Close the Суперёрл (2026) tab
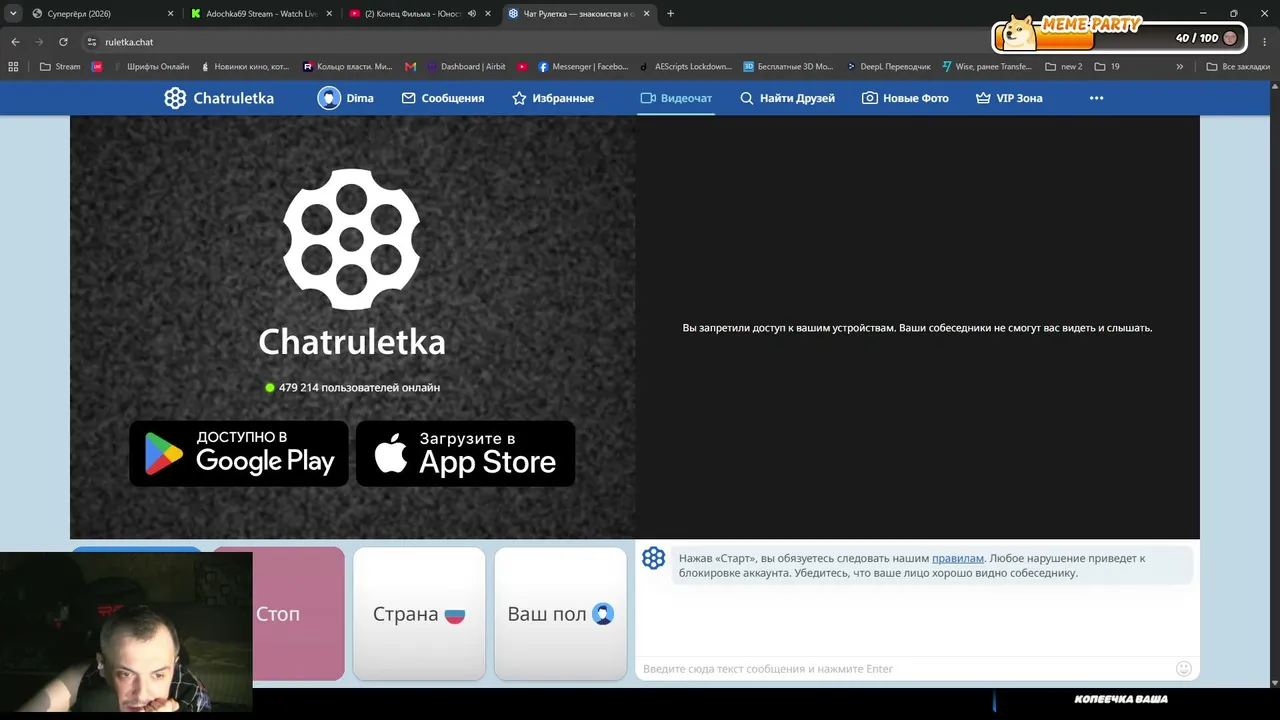The width and height of the screenshot is (1280, 720). tap(171, 14)
